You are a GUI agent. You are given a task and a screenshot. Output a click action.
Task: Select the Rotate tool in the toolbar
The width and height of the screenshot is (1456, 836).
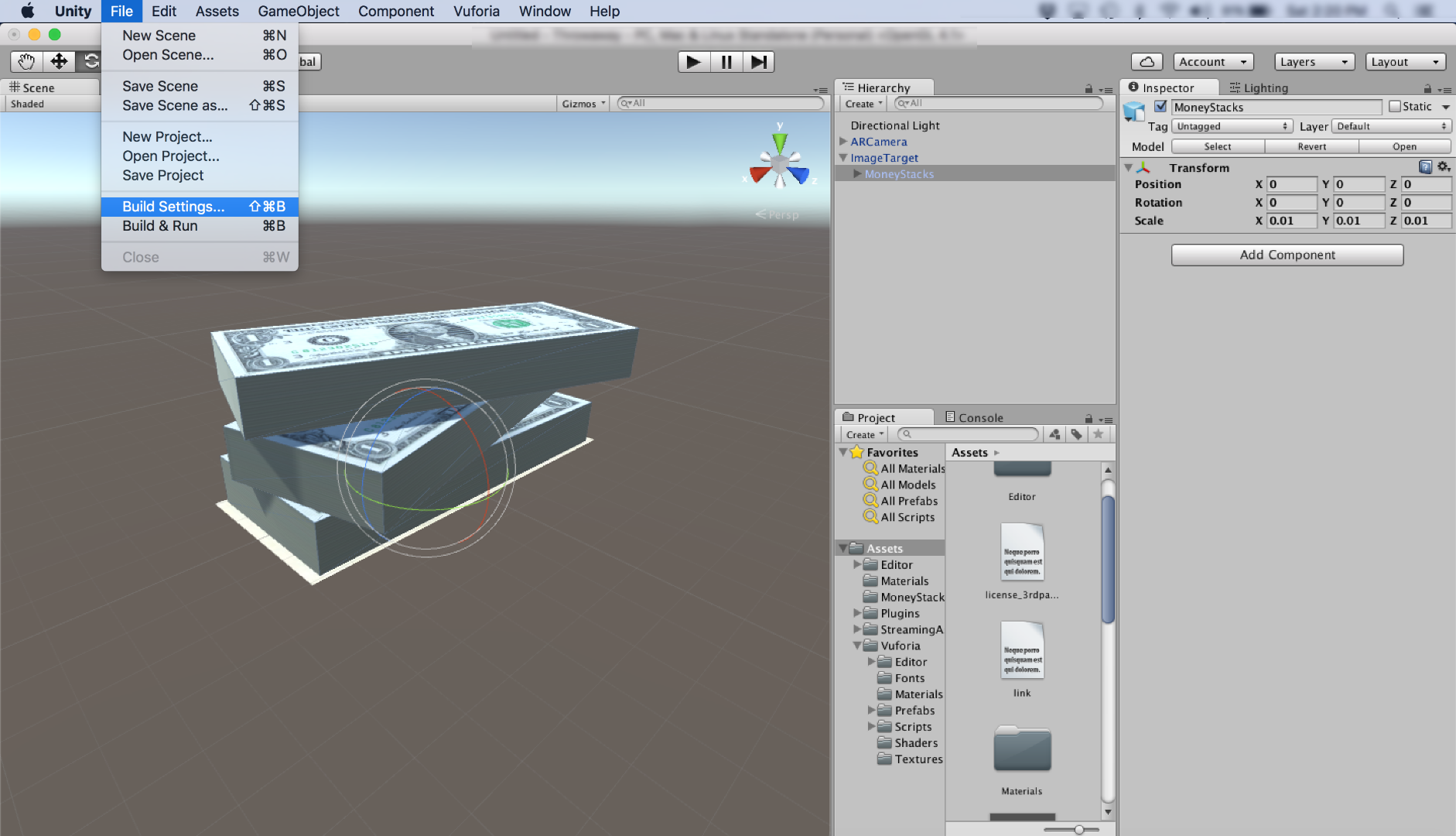click(93, 61)
